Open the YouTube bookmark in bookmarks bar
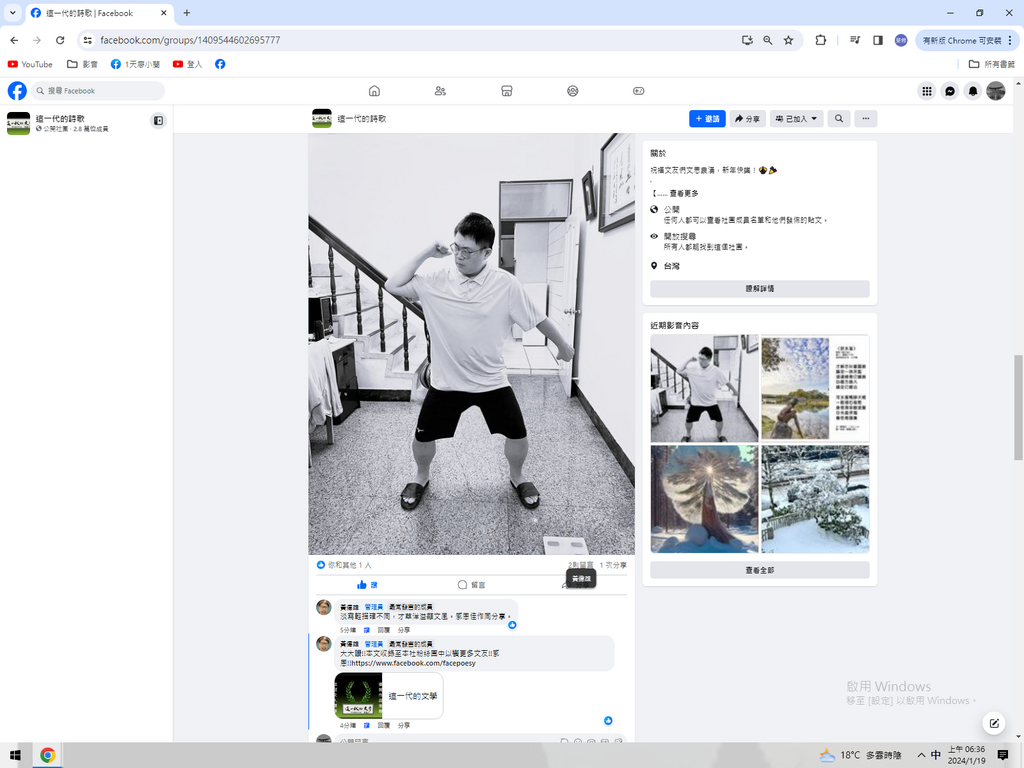1024x768 pixels. tap(30, 64)
